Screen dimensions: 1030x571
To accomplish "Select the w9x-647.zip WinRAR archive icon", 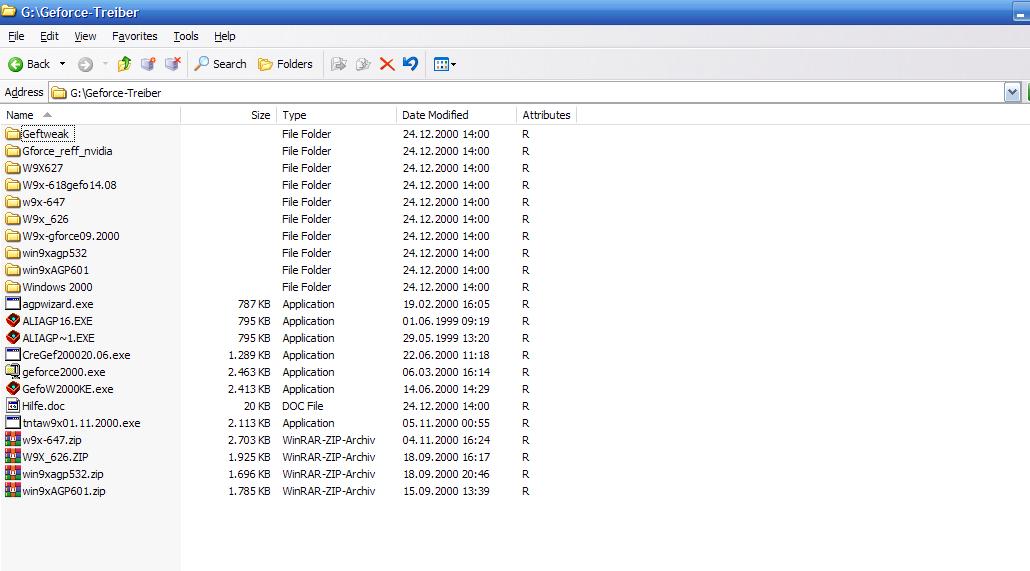I will point(12,440).
